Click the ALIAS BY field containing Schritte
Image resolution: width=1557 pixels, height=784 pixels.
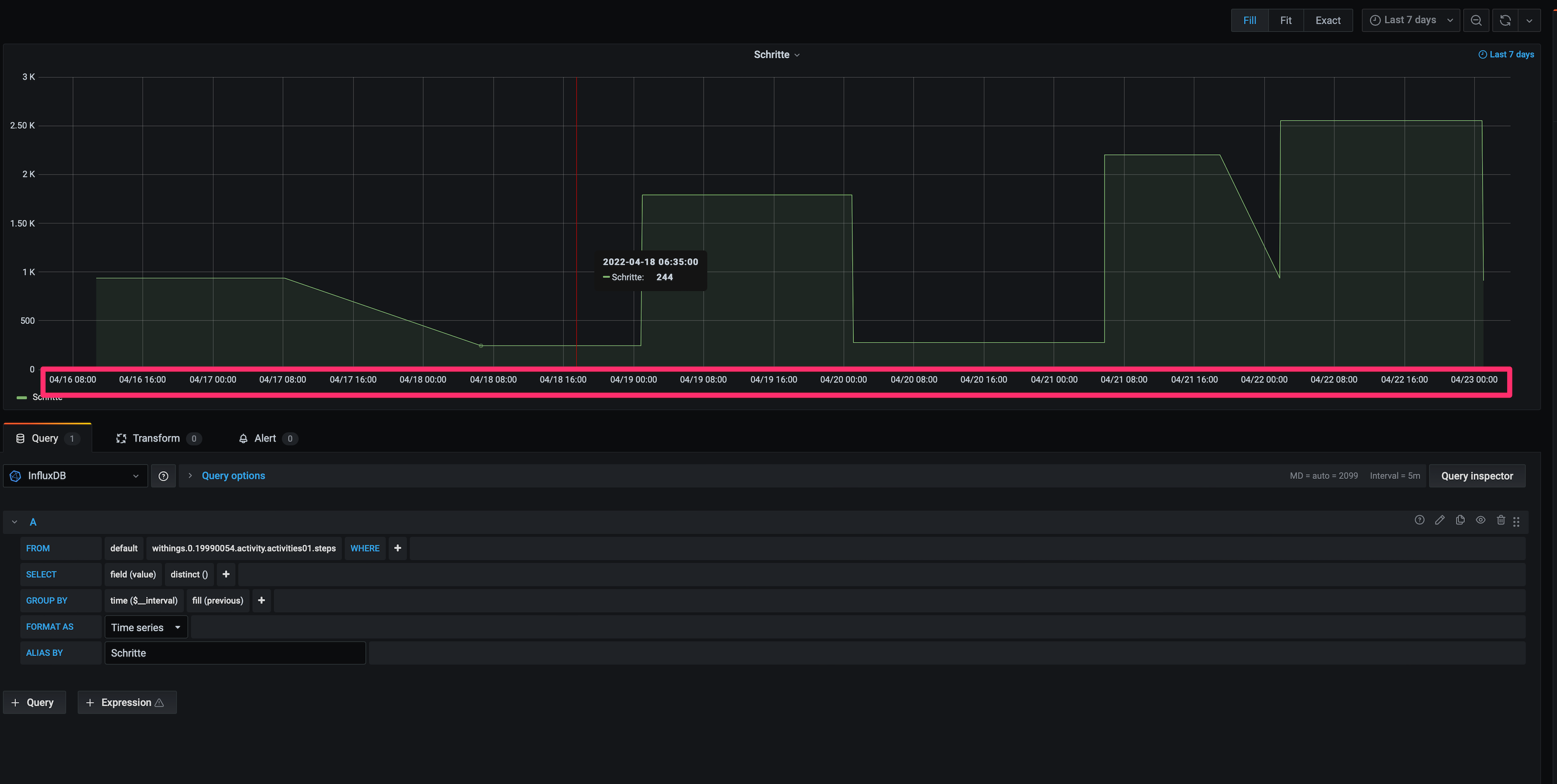pos(234,653)
